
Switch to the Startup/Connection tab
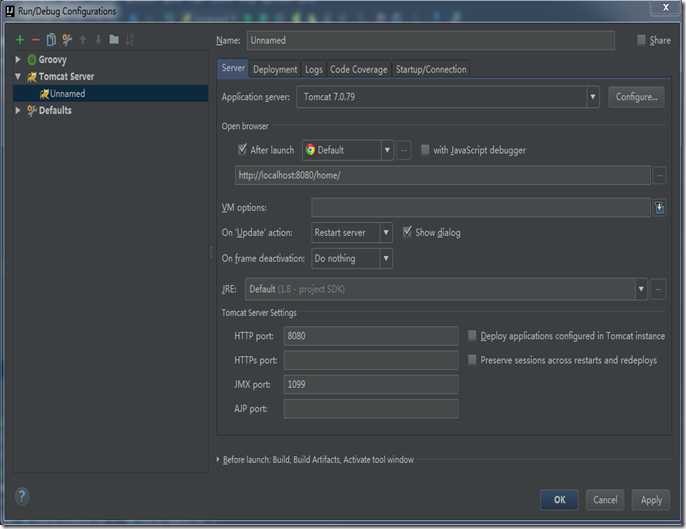(x=431, y=70)
